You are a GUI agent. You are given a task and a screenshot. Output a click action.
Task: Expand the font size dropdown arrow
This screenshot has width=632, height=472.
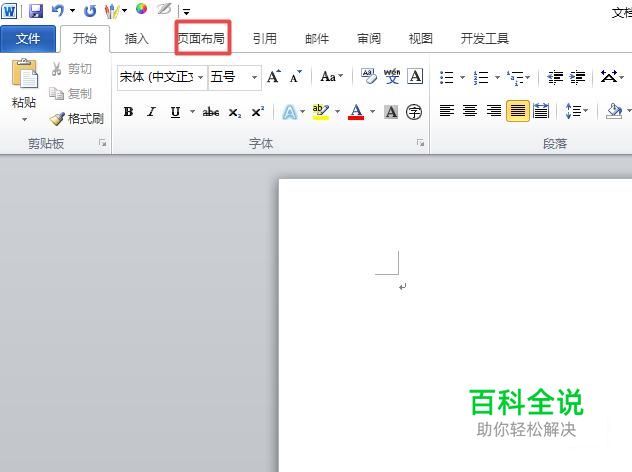click(254, 77)
